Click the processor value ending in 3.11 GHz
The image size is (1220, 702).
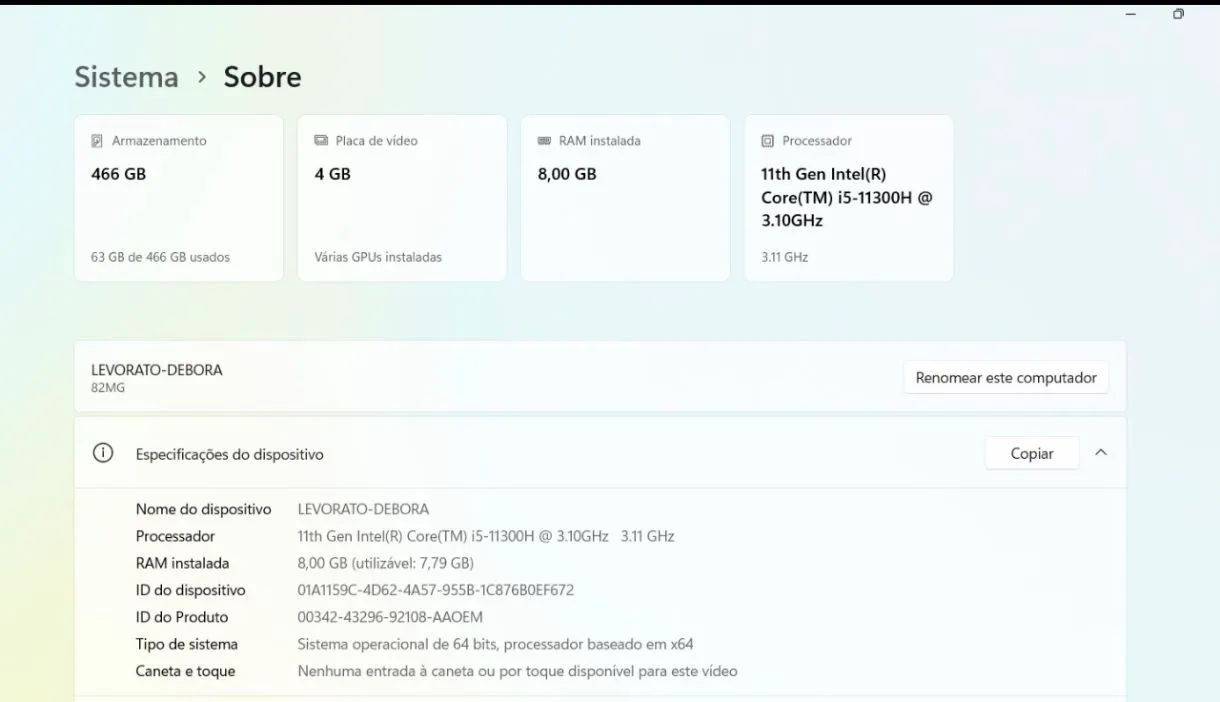[486, 536]
